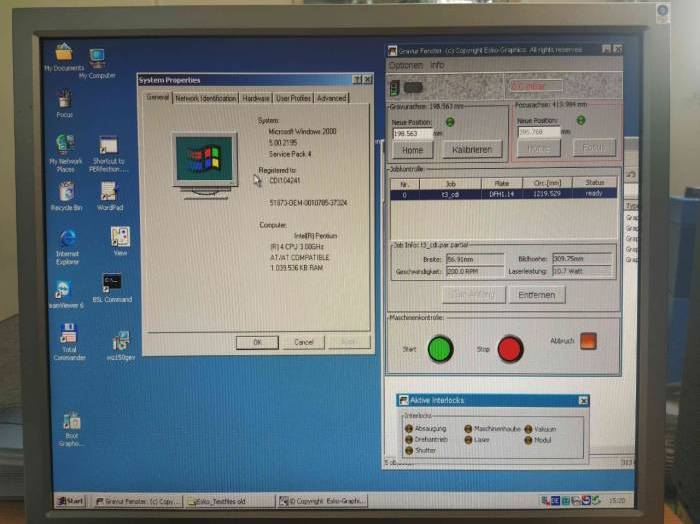This screenshot has width=700, height=524.
Task: Click the Focusachse Neue Position input field
Action: (x=539, y=132)
